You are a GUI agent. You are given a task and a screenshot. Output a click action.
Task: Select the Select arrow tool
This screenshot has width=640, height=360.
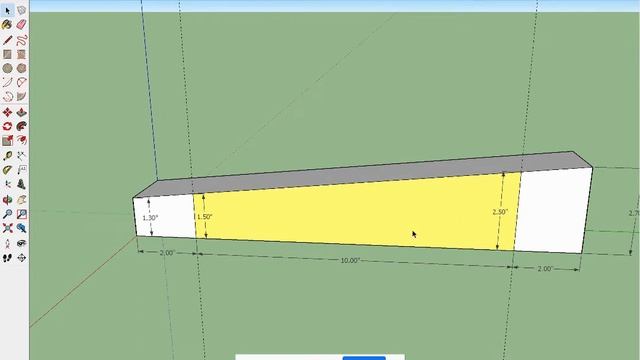click(x=7, y=10)
